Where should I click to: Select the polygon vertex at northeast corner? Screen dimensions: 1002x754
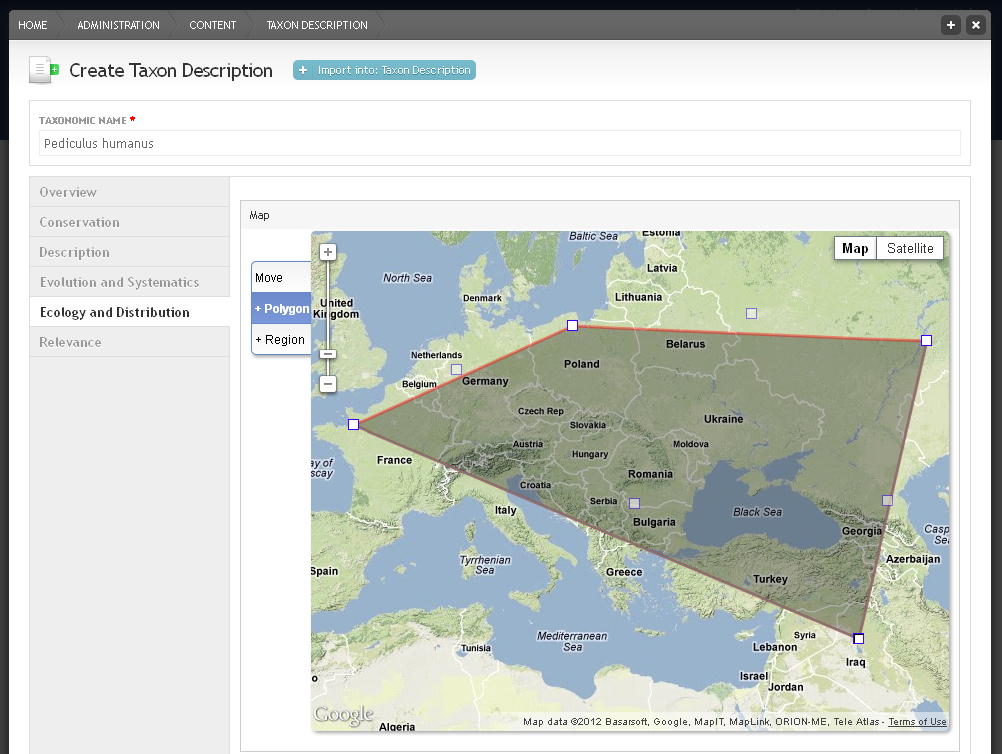tap(927, 341)
